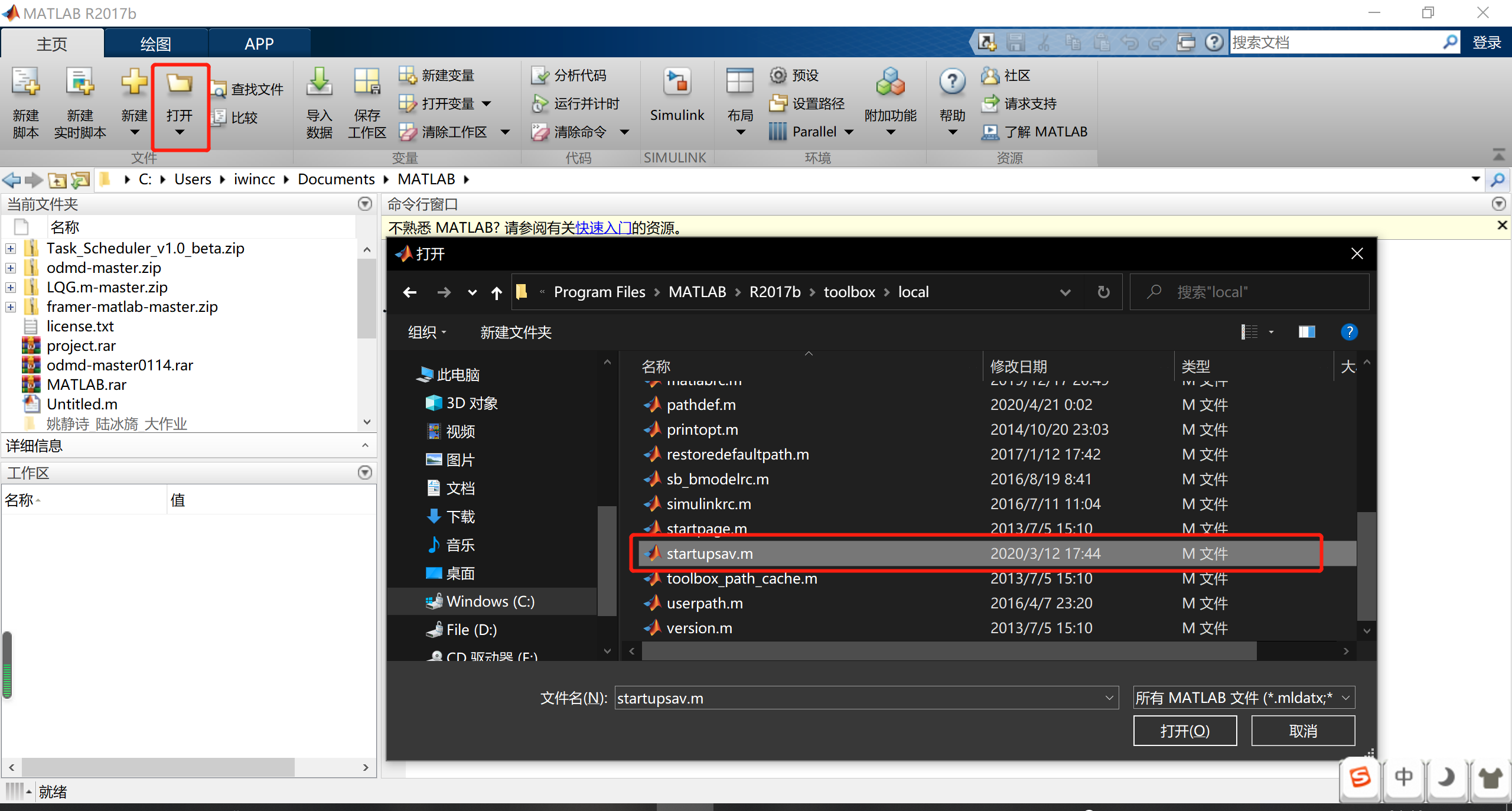Expand the Task_Scheduler_v1.0_beta.zip tree item
This screenshot has height=811, width=1512.
(10, 248)
